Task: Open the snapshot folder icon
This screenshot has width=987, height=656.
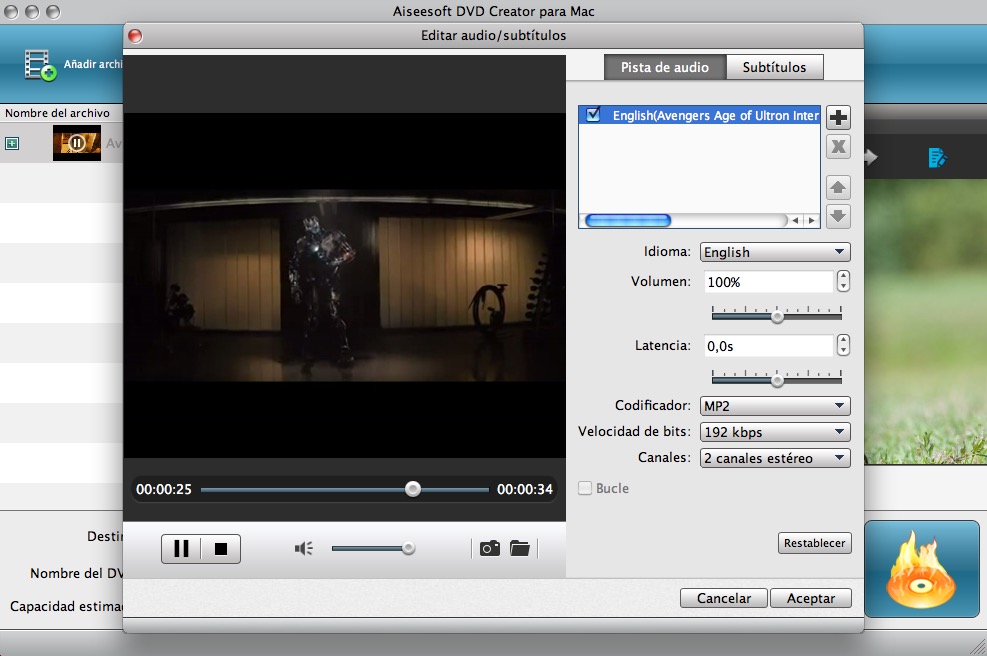Action: (519, 548)
